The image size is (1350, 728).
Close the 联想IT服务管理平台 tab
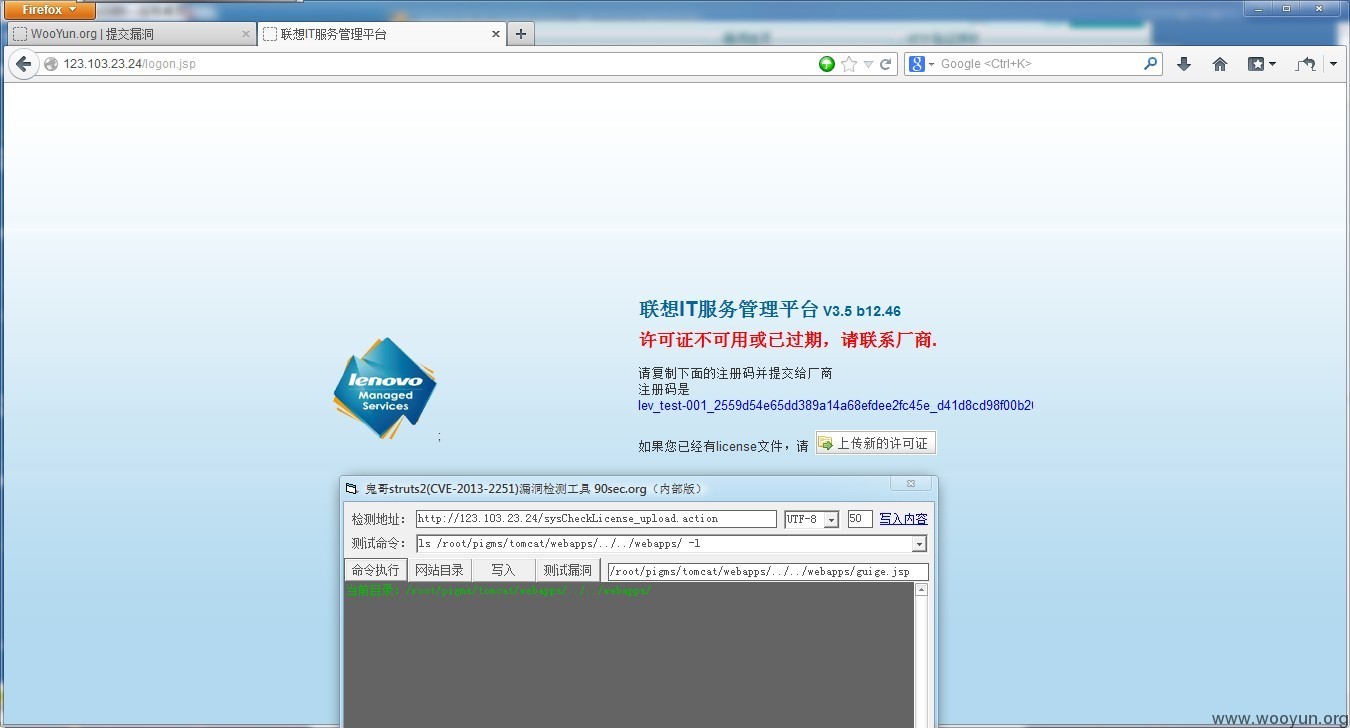pyautogui.click(x=496, y=34)
